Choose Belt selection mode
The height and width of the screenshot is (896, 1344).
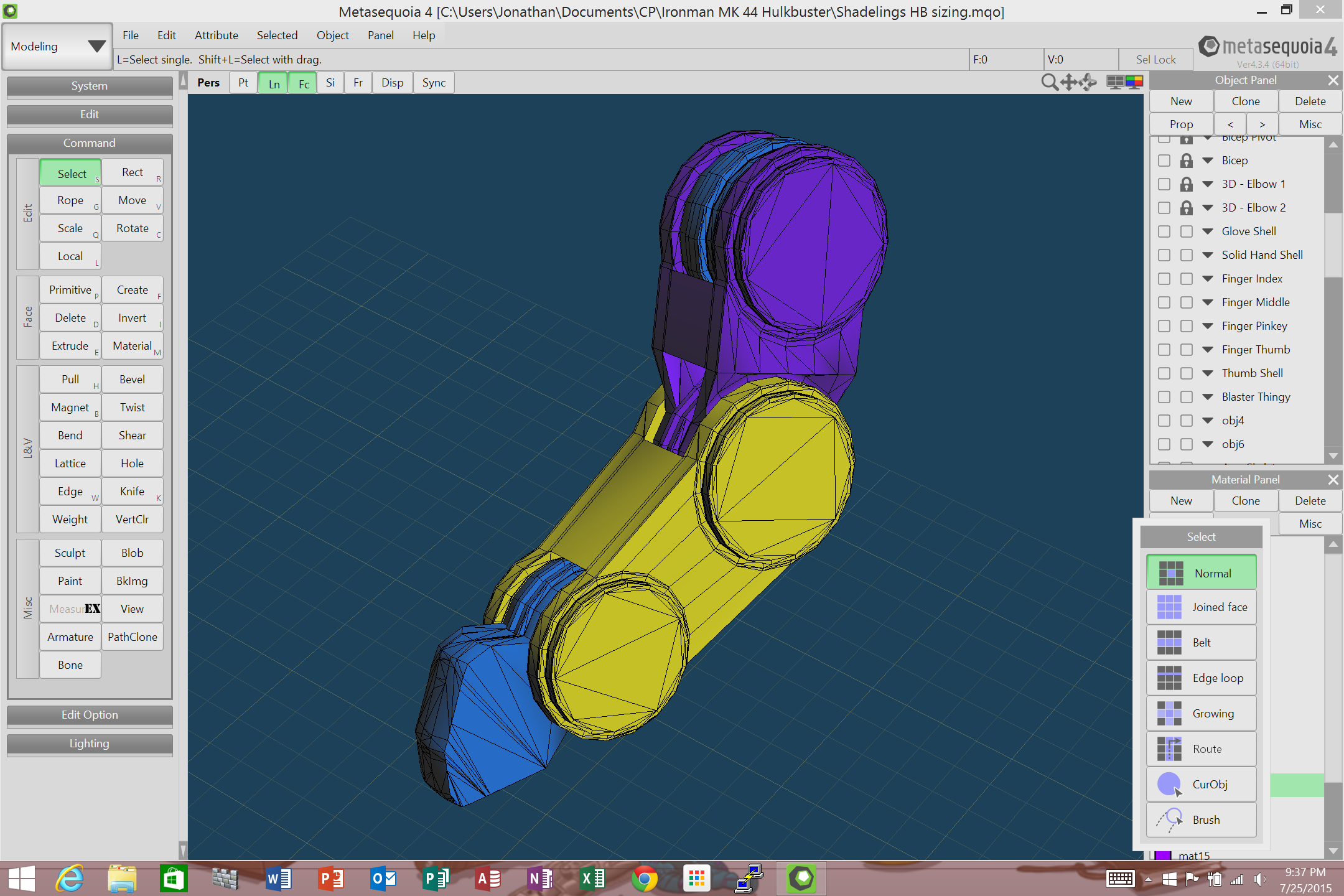coord(1201,643)
